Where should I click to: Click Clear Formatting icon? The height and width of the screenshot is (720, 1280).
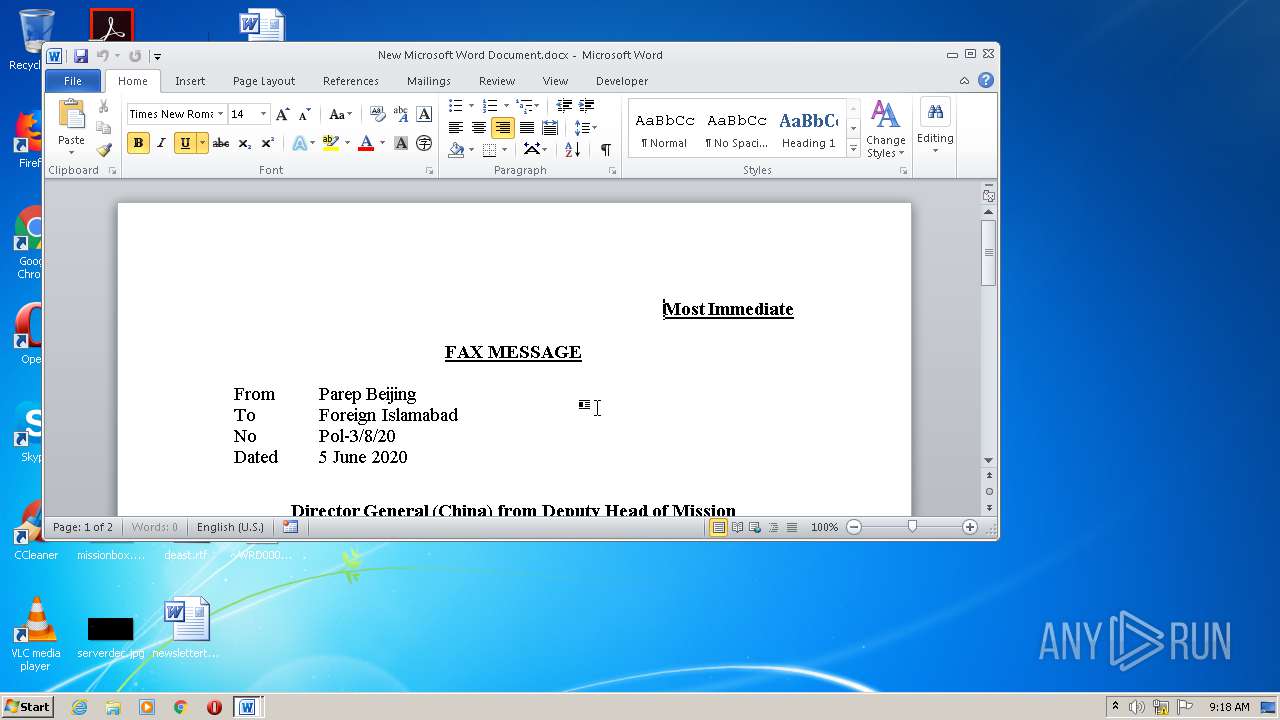377,114
